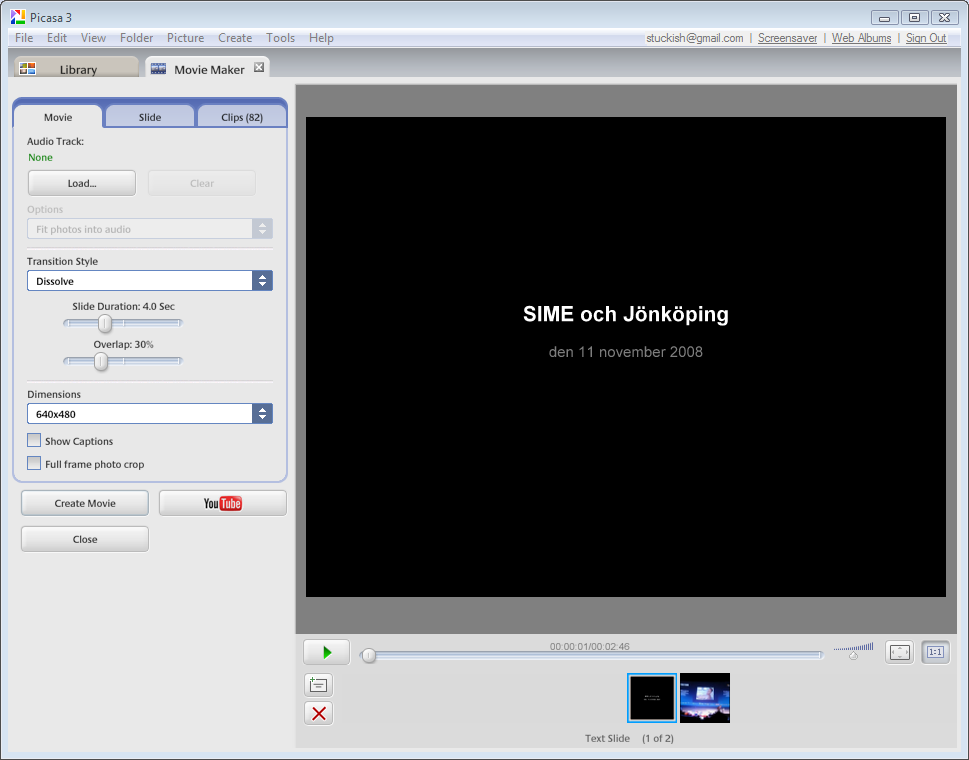Open the Fit photos into audio dropdown
The image size is (969, 760).
pos(150,229)
